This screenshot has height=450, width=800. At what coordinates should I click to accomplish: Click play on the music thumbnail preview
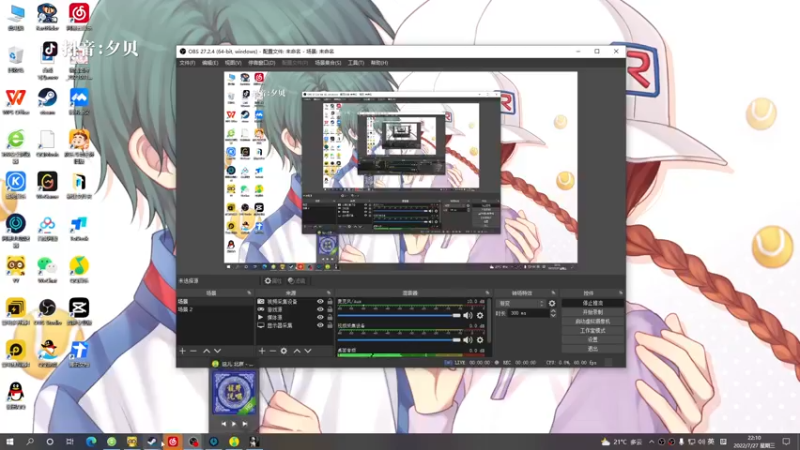tap(234, 424)
